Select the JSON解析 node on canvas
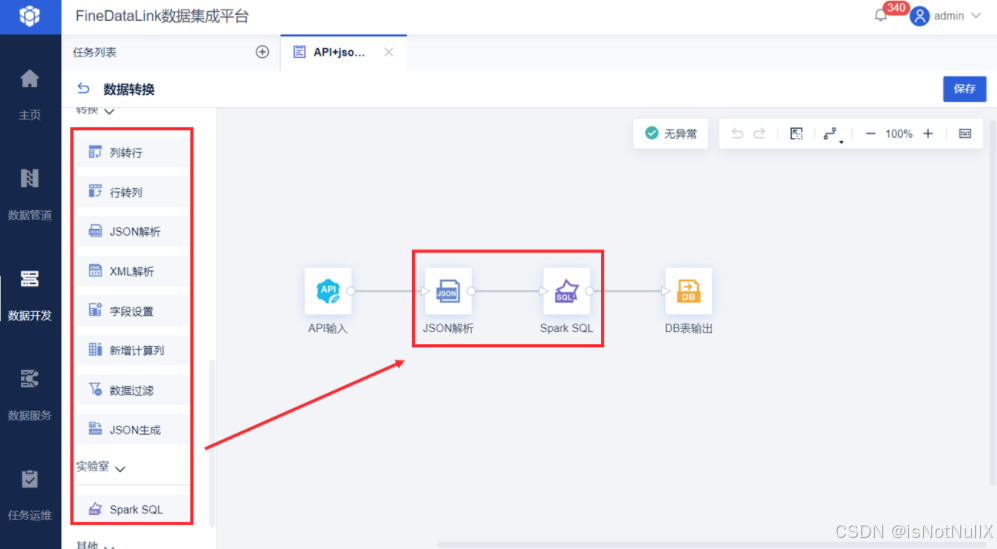 pyautogui.click(x=448, y=291)
